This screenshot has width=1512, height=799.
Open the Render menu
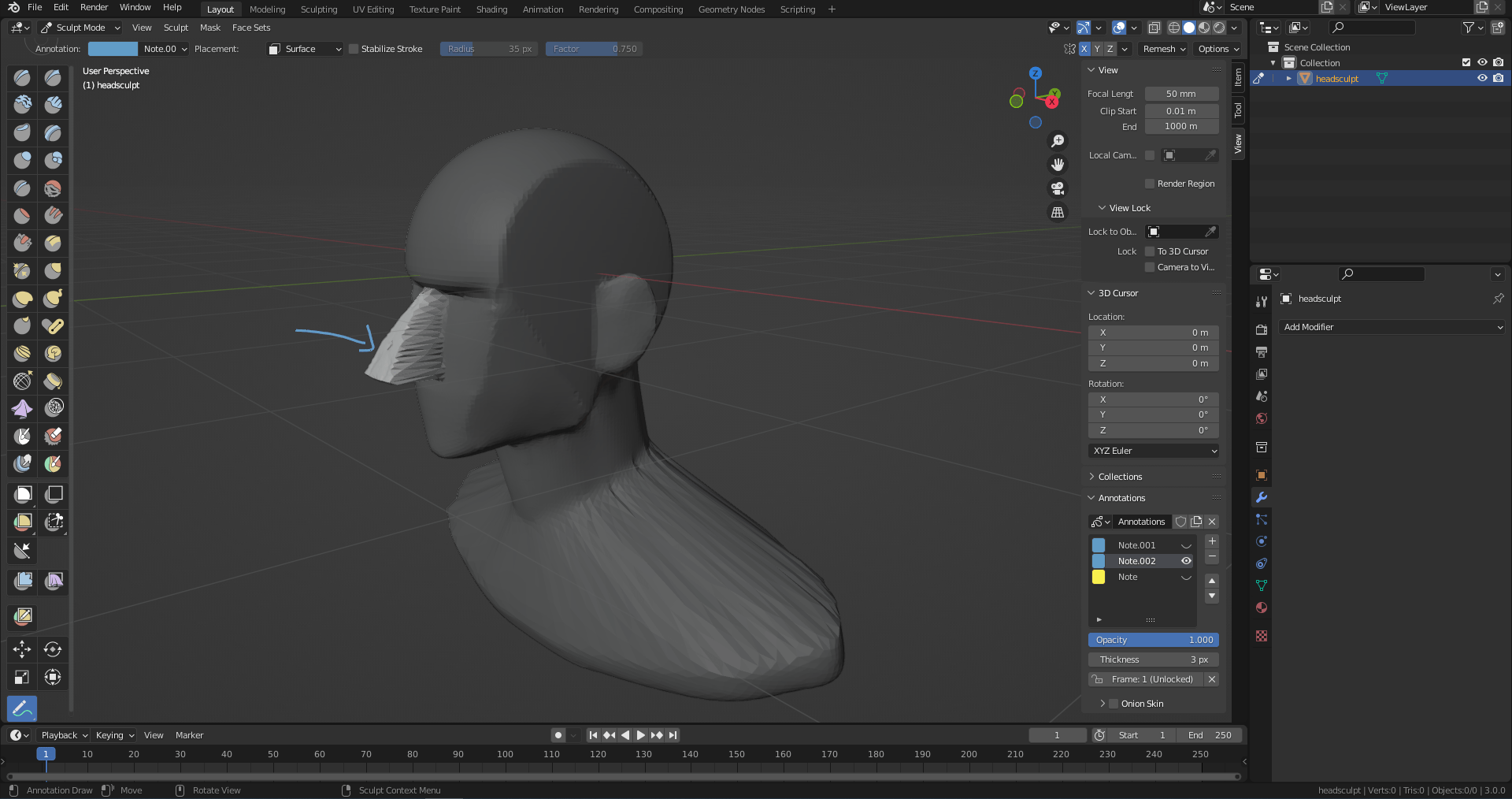click(94, 7)
